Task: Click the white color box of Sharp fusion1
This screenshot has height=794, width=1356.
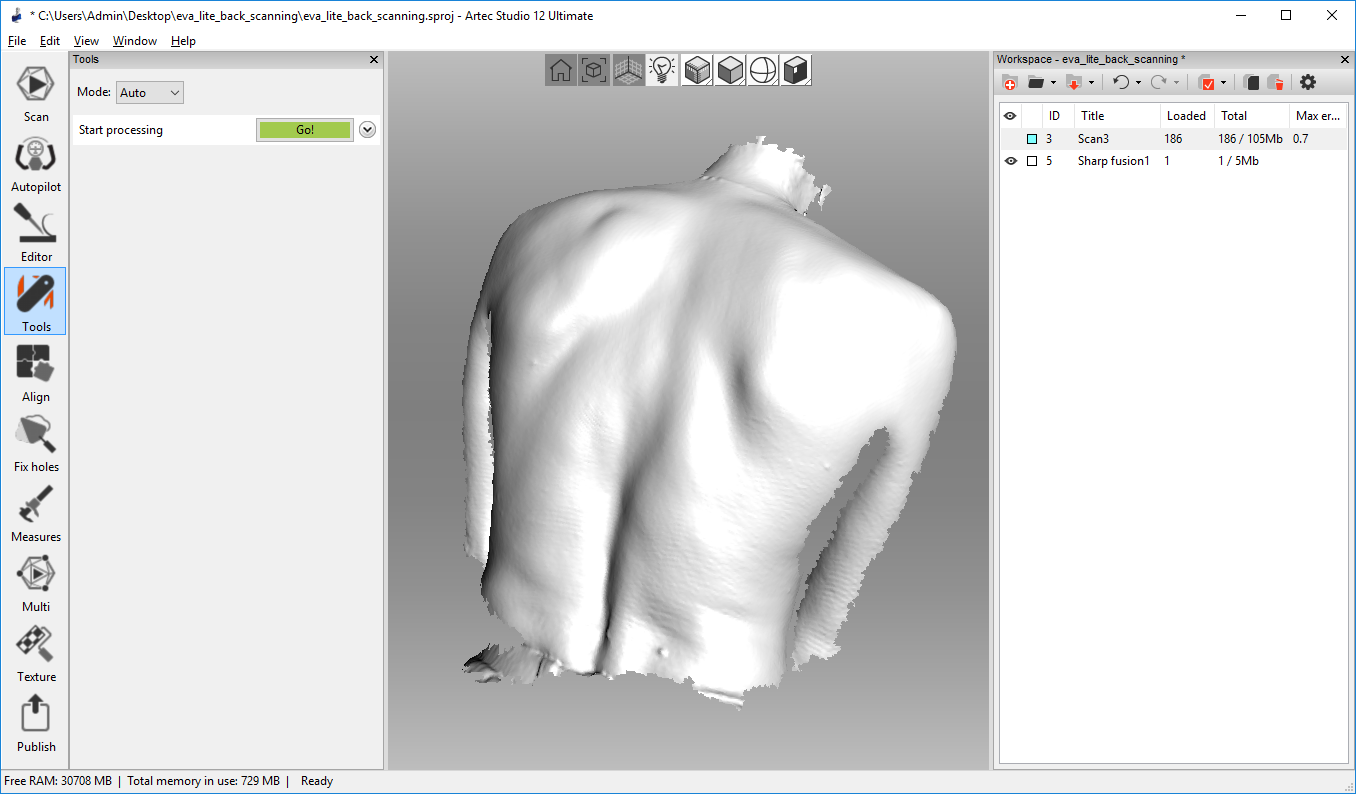Action: point(1032,161)
